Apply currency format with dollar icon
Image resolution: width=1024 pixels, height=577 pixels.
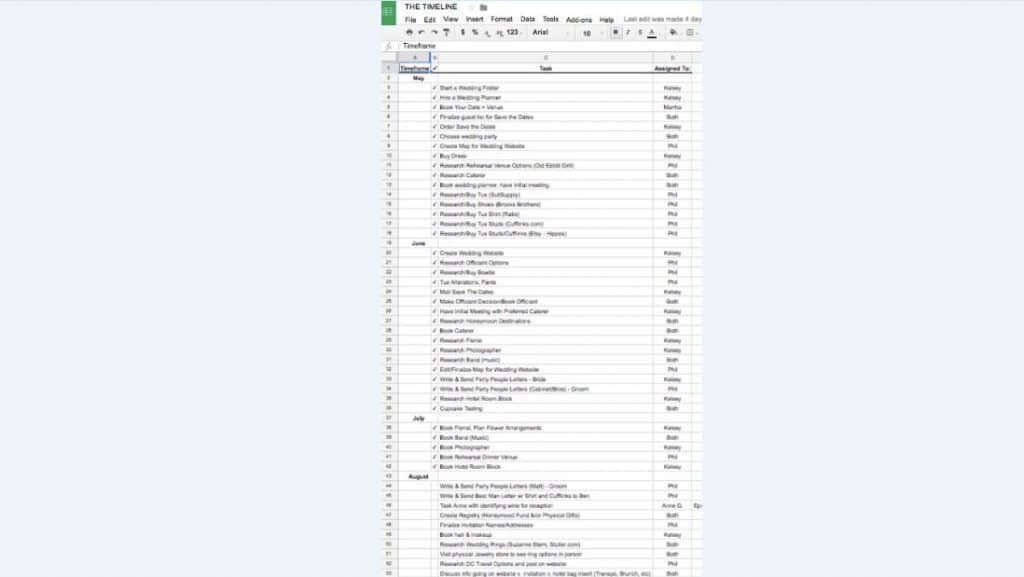(462, 32)
